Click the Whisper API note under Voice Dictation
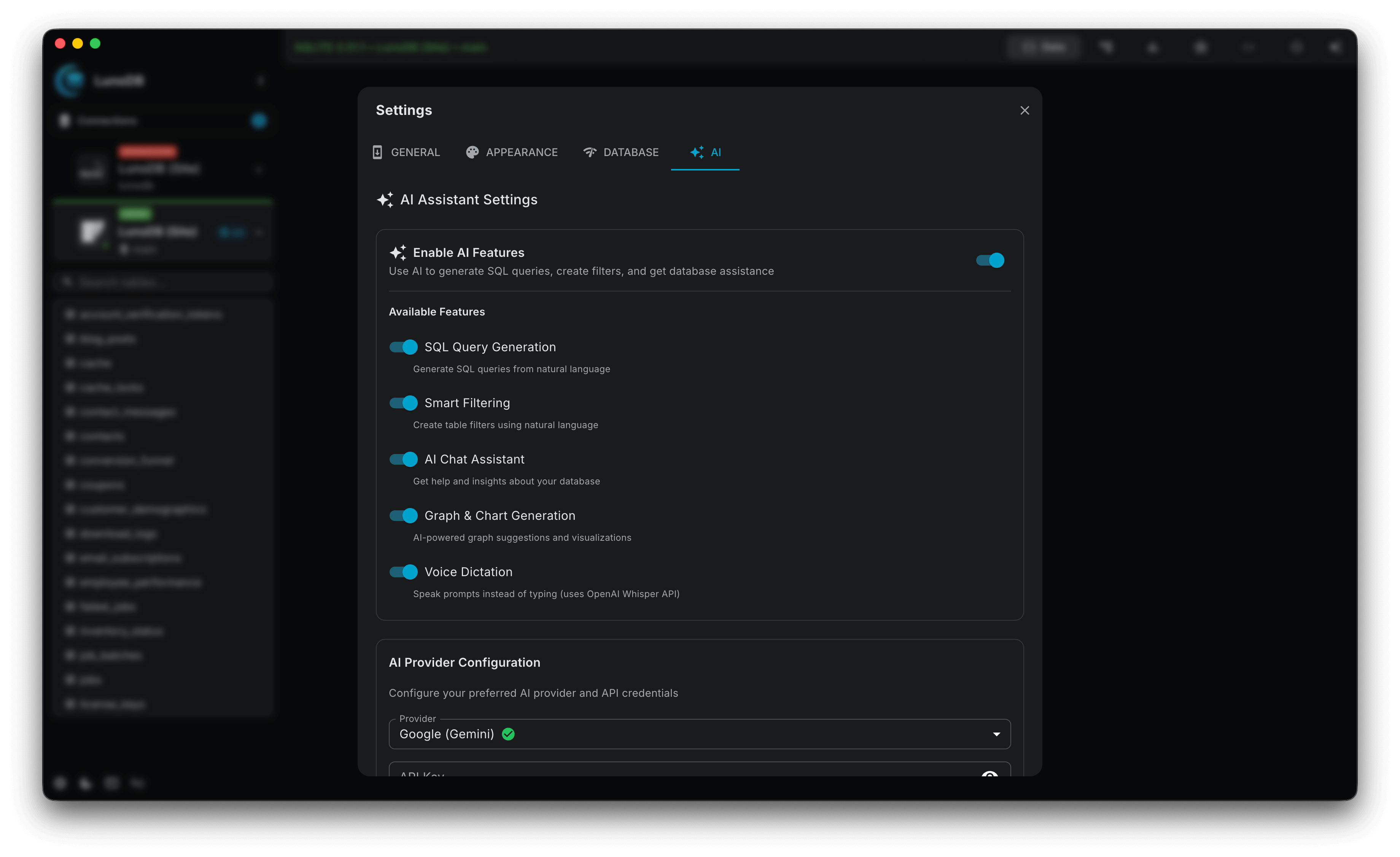The width and height of the screenshot is (1400, 857). click(546, 593)
